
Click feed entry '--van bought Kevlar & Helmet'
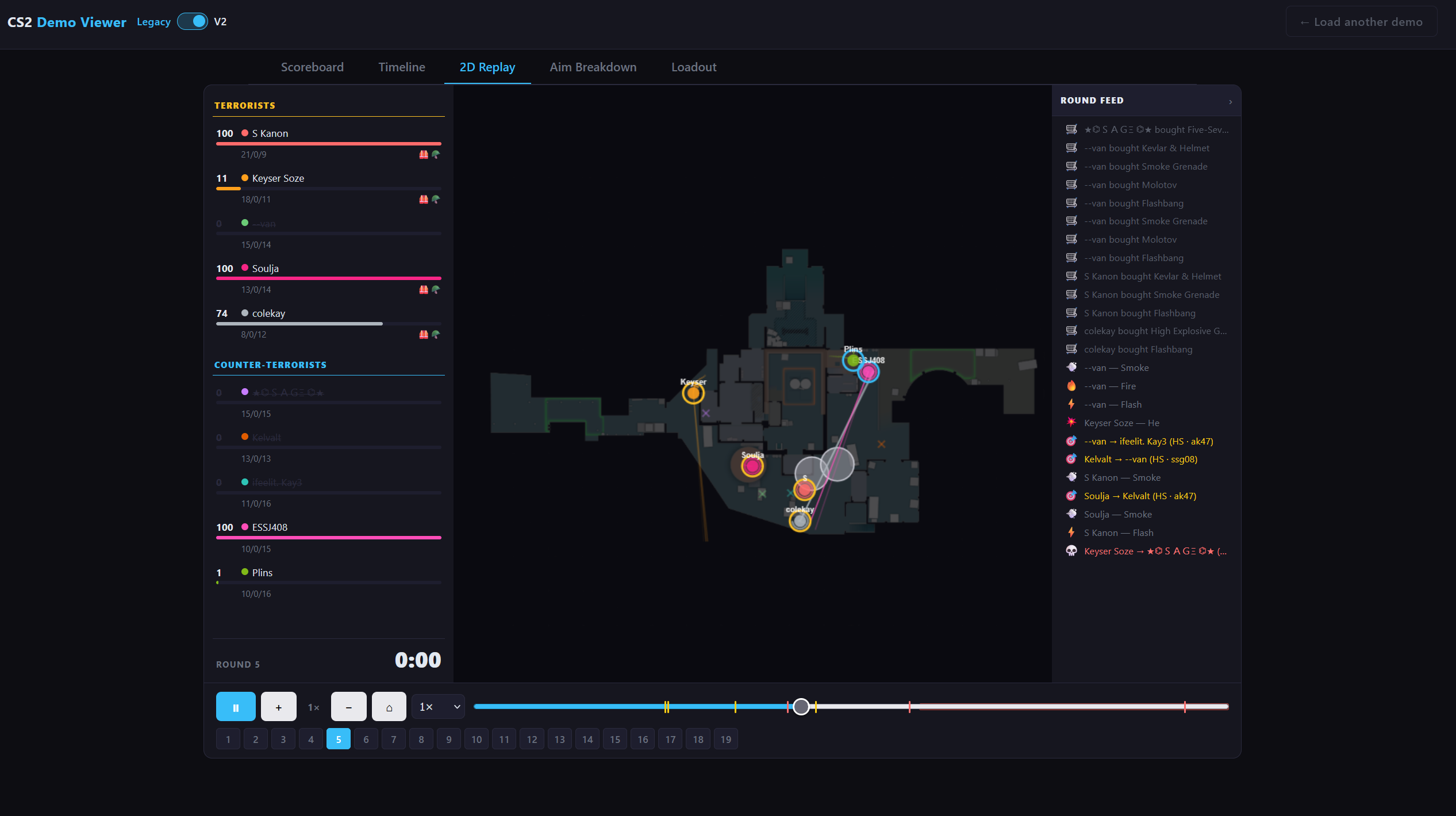(x=1146, y=148)
